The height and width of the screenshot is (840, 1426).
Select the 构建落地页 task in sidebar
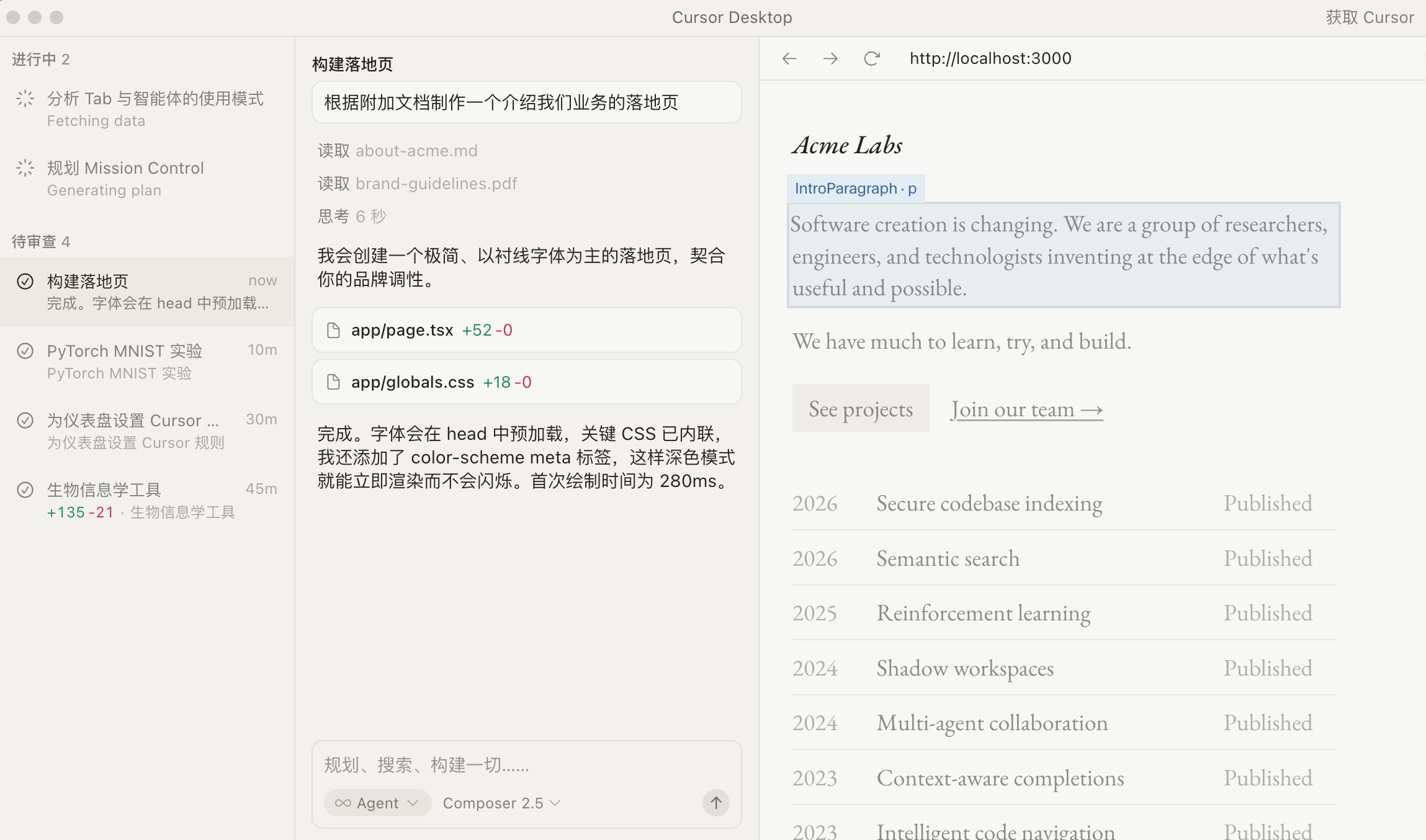[x=147, y=292]
